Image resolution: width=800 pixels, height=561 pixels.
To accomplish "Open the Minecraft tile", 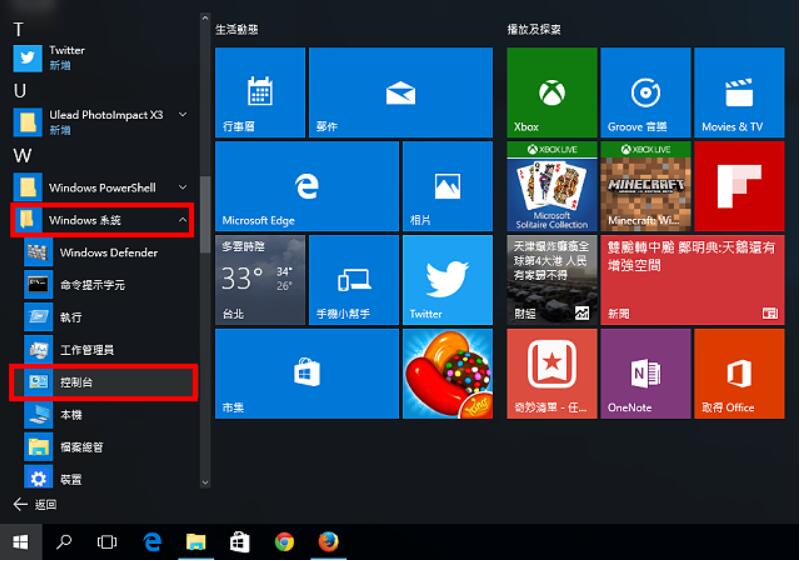I will point(645,186).
